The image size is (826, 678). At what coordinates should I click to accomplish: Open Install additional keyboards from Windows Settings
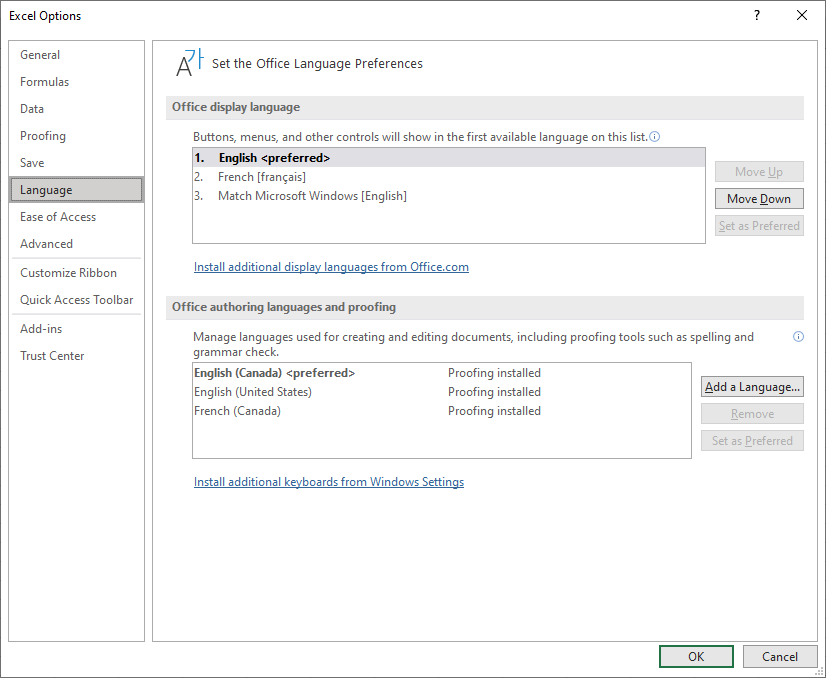[329, 481]
